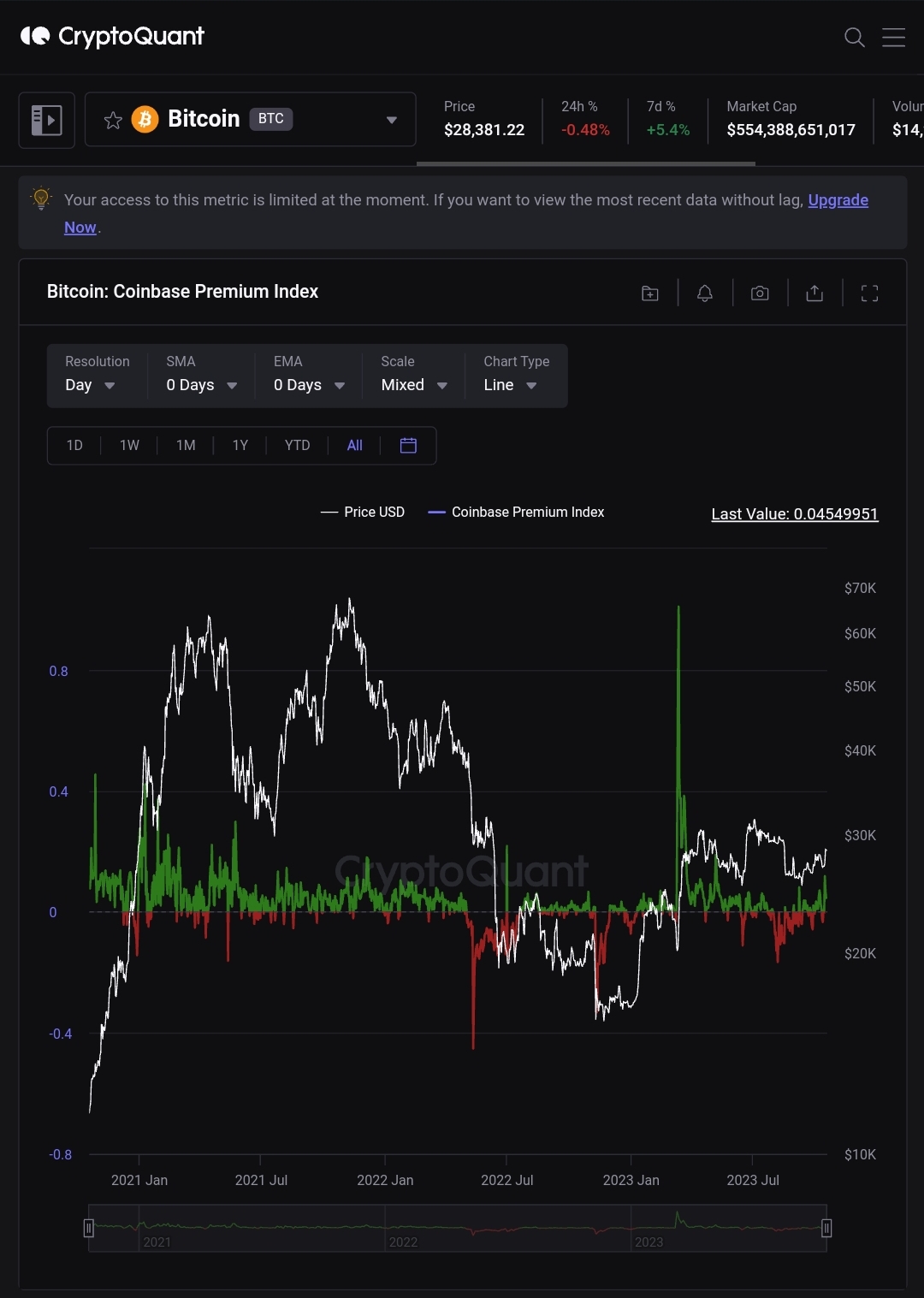Click the 2023 Jan axis label
The image size is (924, 1298).
click(631, 1180)
